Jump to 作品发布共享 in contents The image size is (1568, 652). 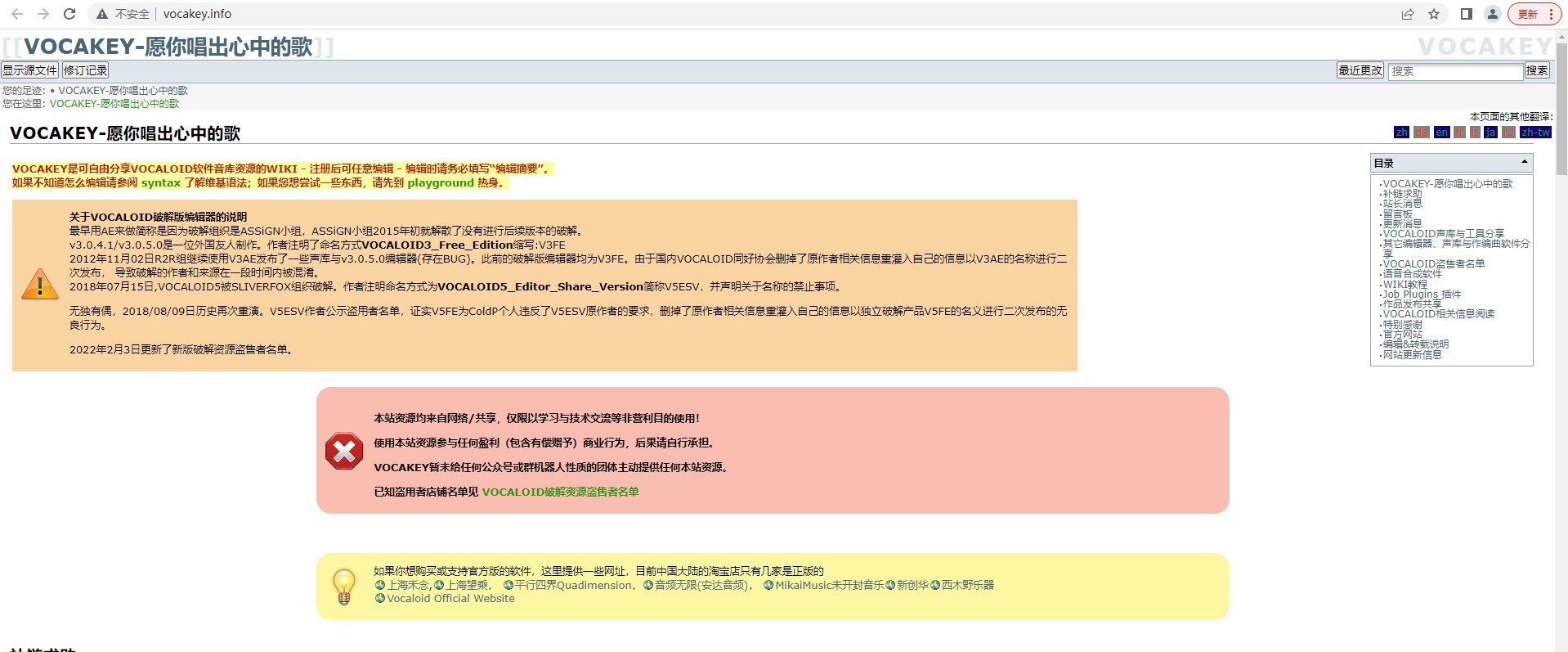[1413, 304]
